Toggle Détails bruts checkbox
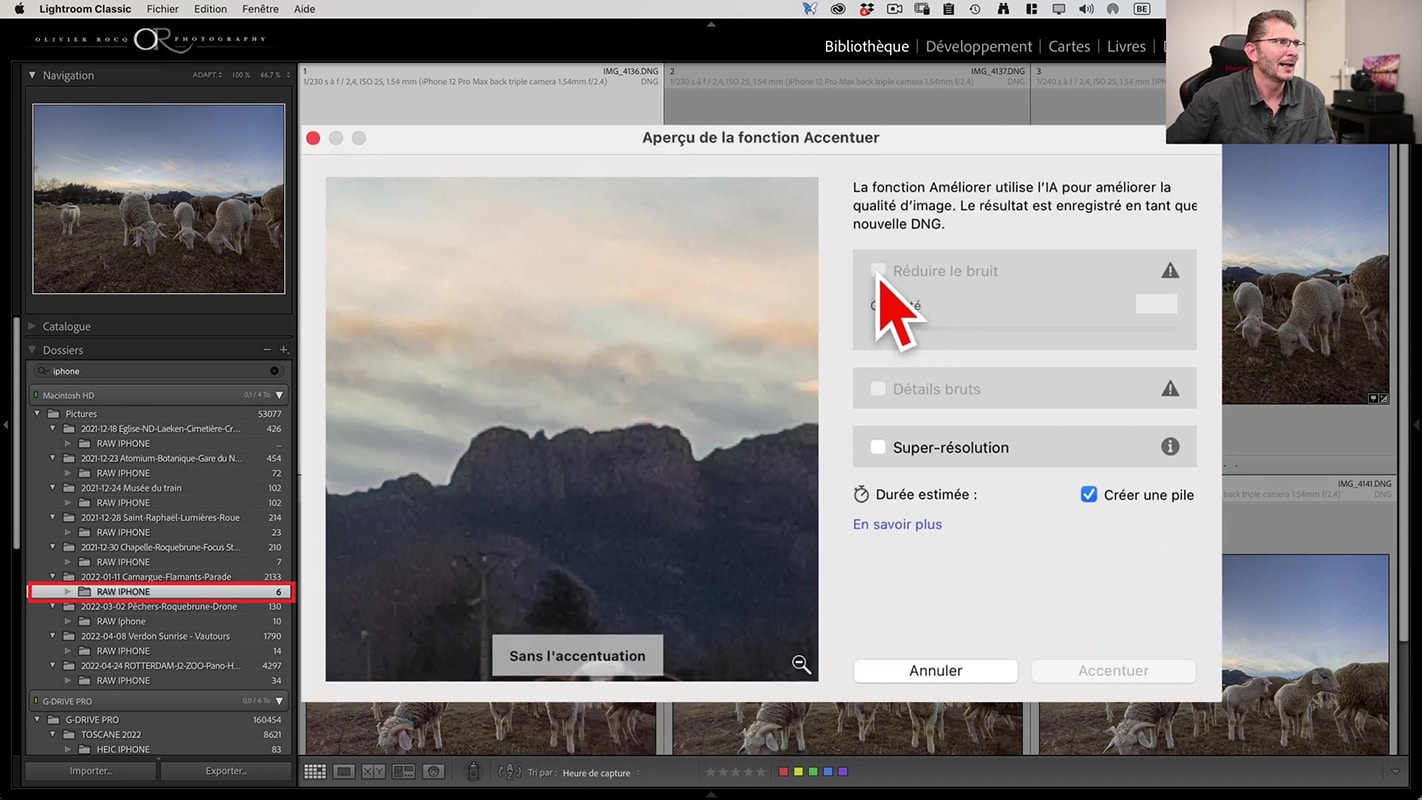 coord(878,389)
